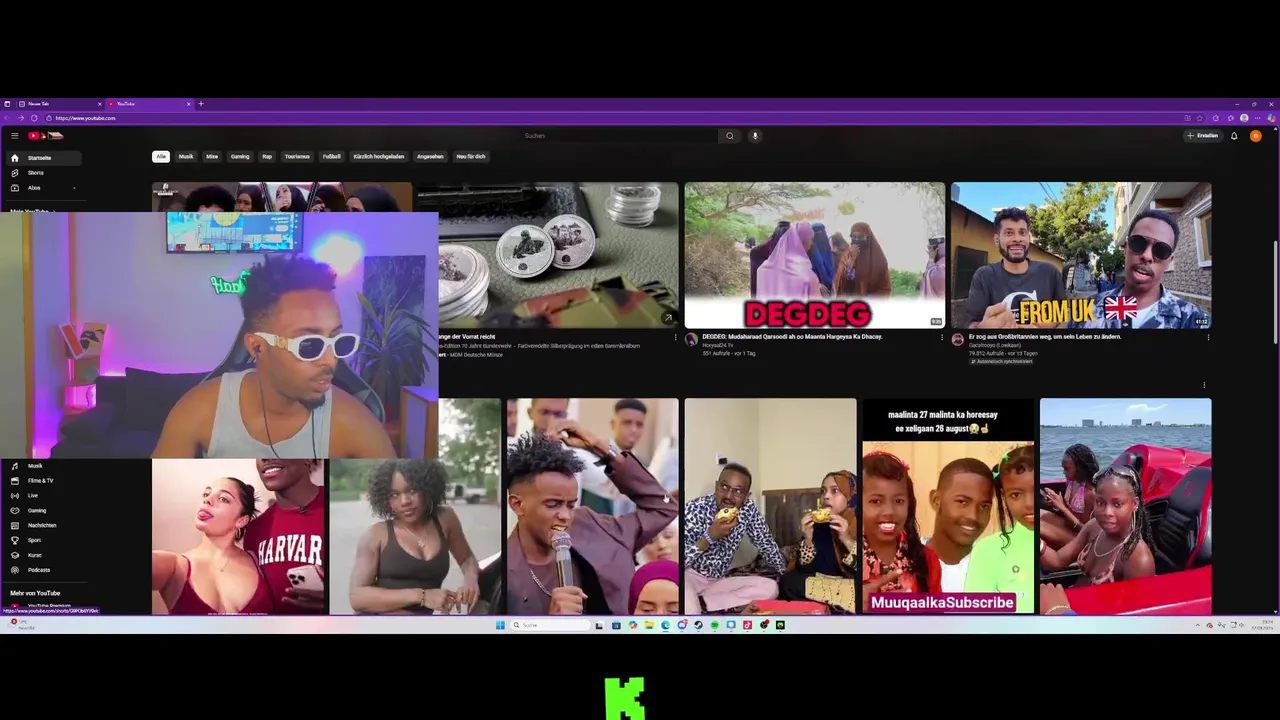The width and height of the screenshot is (1280, 720).
Task: Go forward in the browser
Action: [21, 118]
